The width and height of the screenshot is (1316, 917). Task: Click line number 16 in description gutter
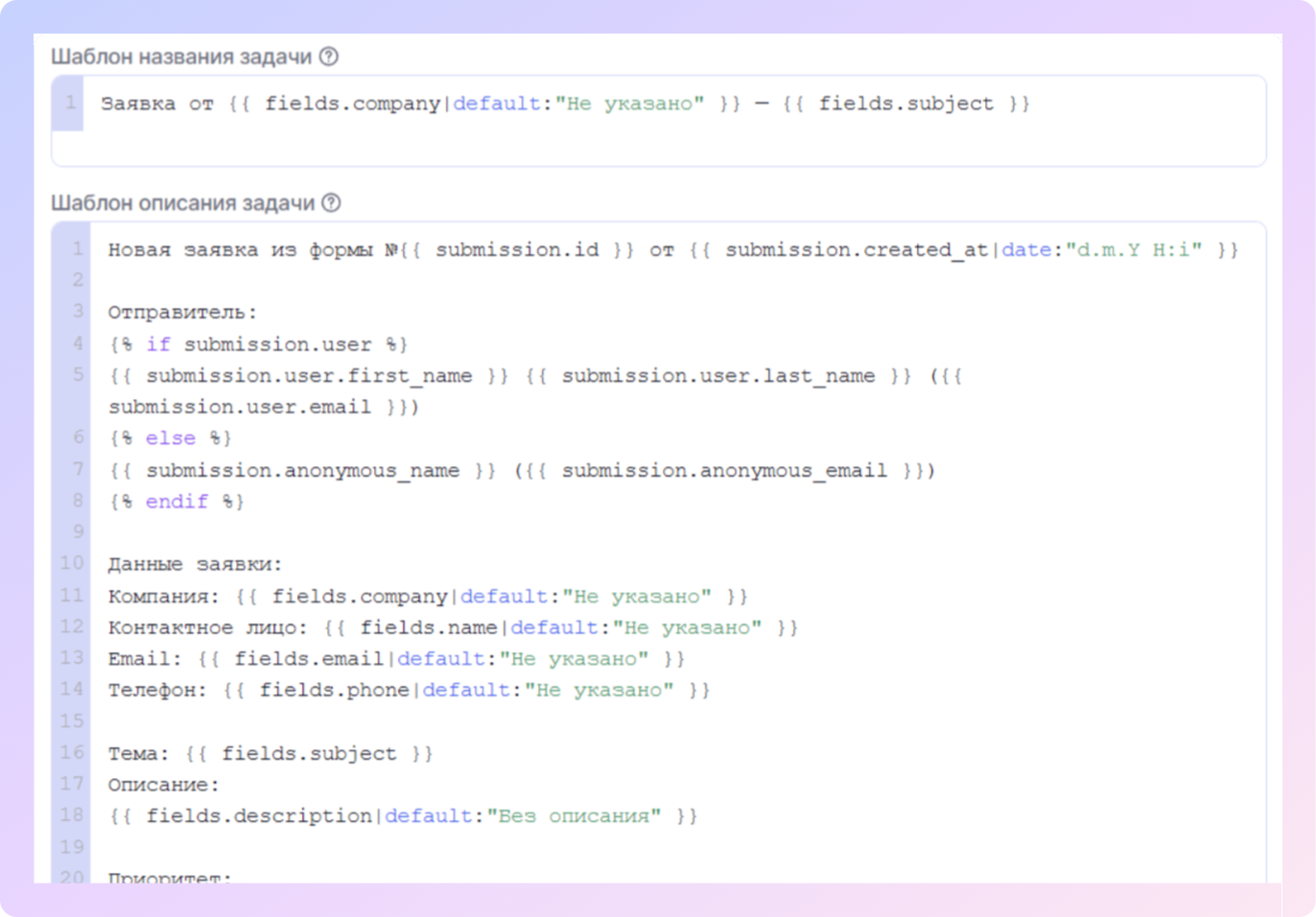(x=73, y=753)
